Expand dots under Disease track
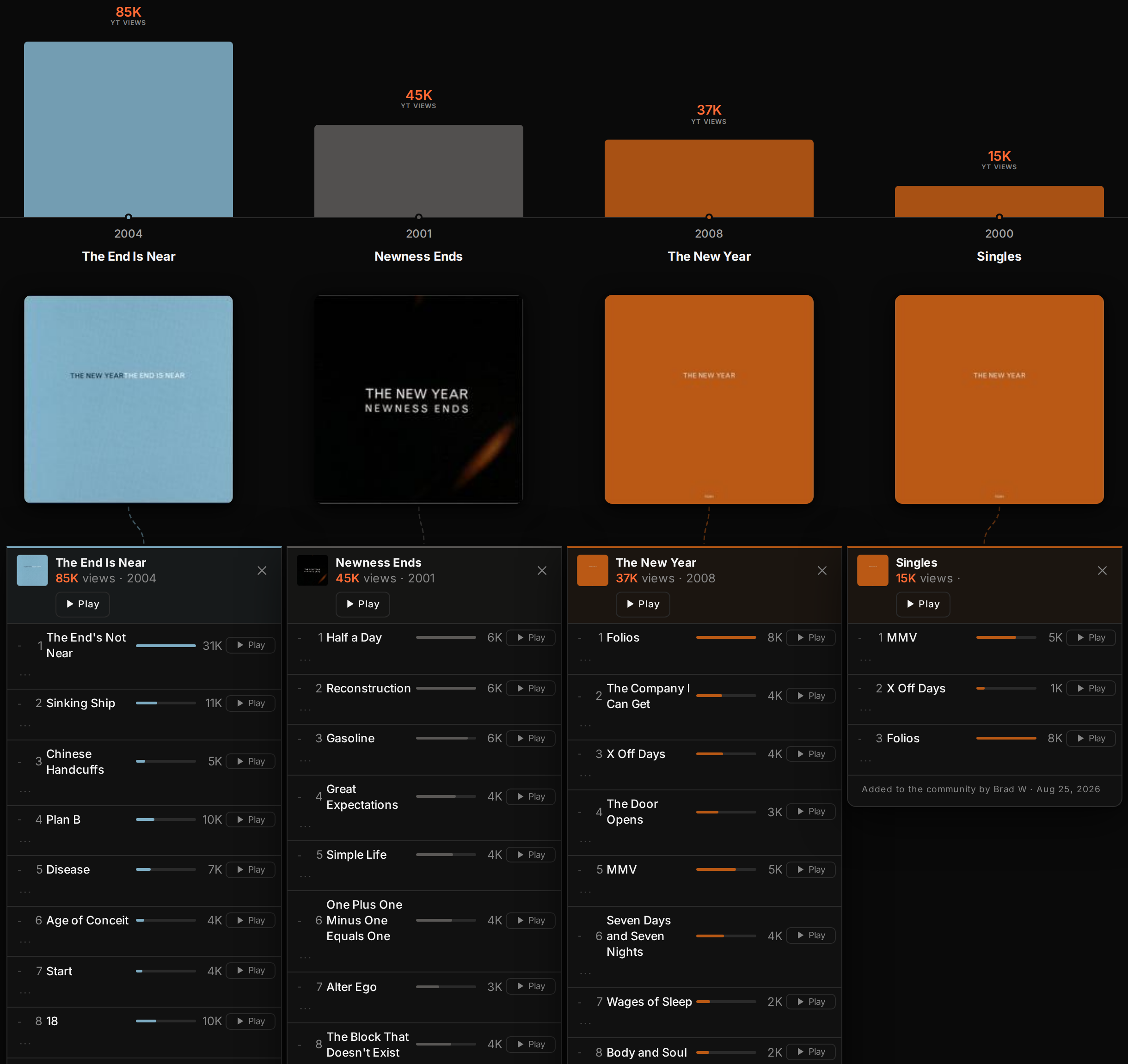The height and width of the screenshot is (1064, 1128). (x=25, y=892)
